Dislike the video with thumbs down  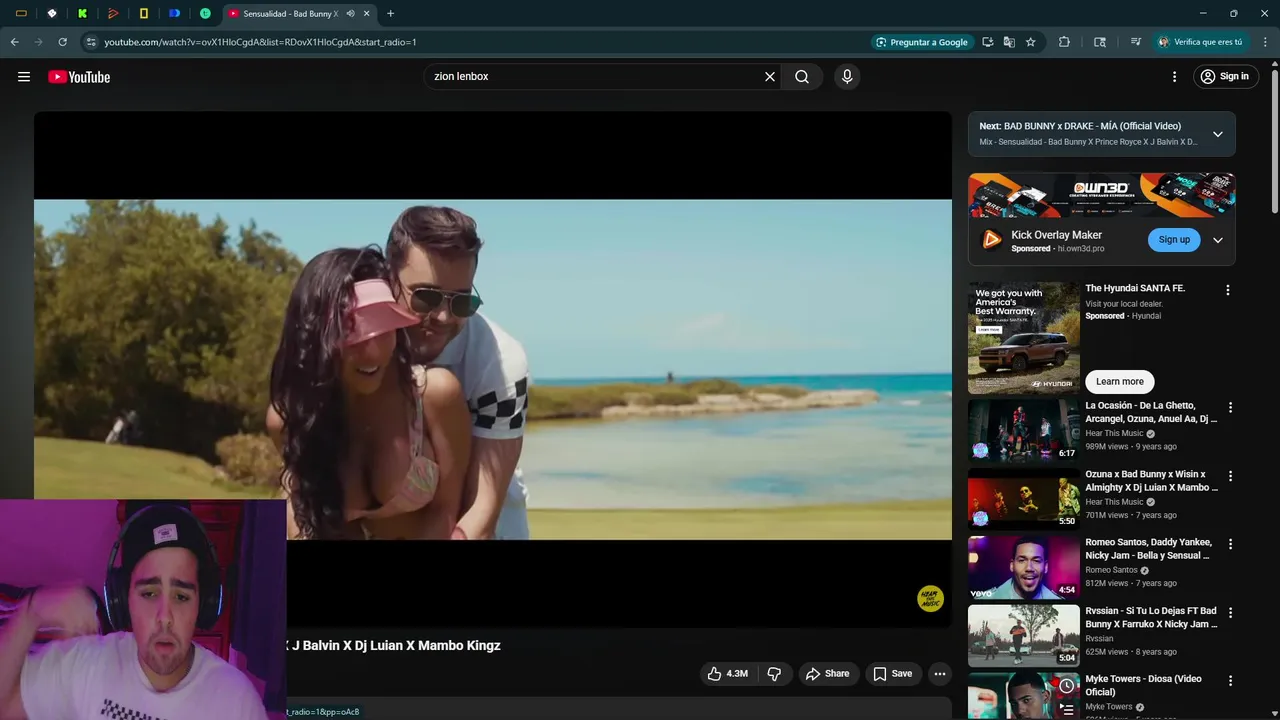(774, 674)
